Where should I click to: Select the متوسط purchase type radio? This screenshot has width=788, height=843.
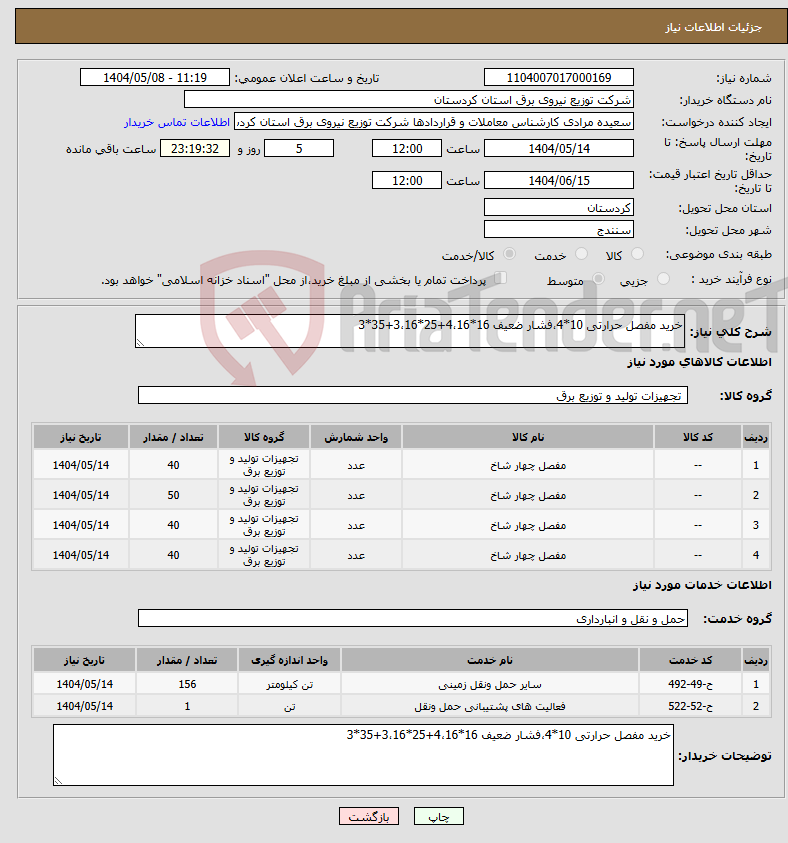click(x=598, y=278)
